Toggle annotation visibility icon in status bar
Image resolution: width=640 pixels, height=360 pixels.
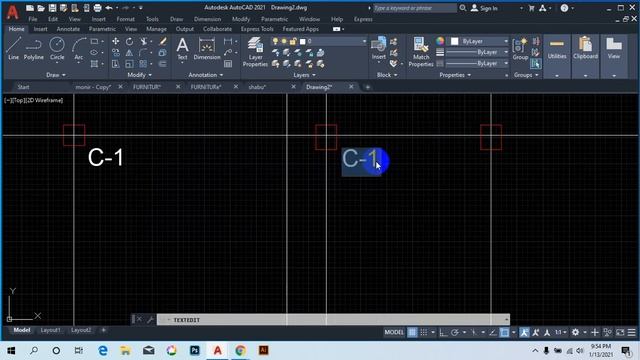[524, 332]
